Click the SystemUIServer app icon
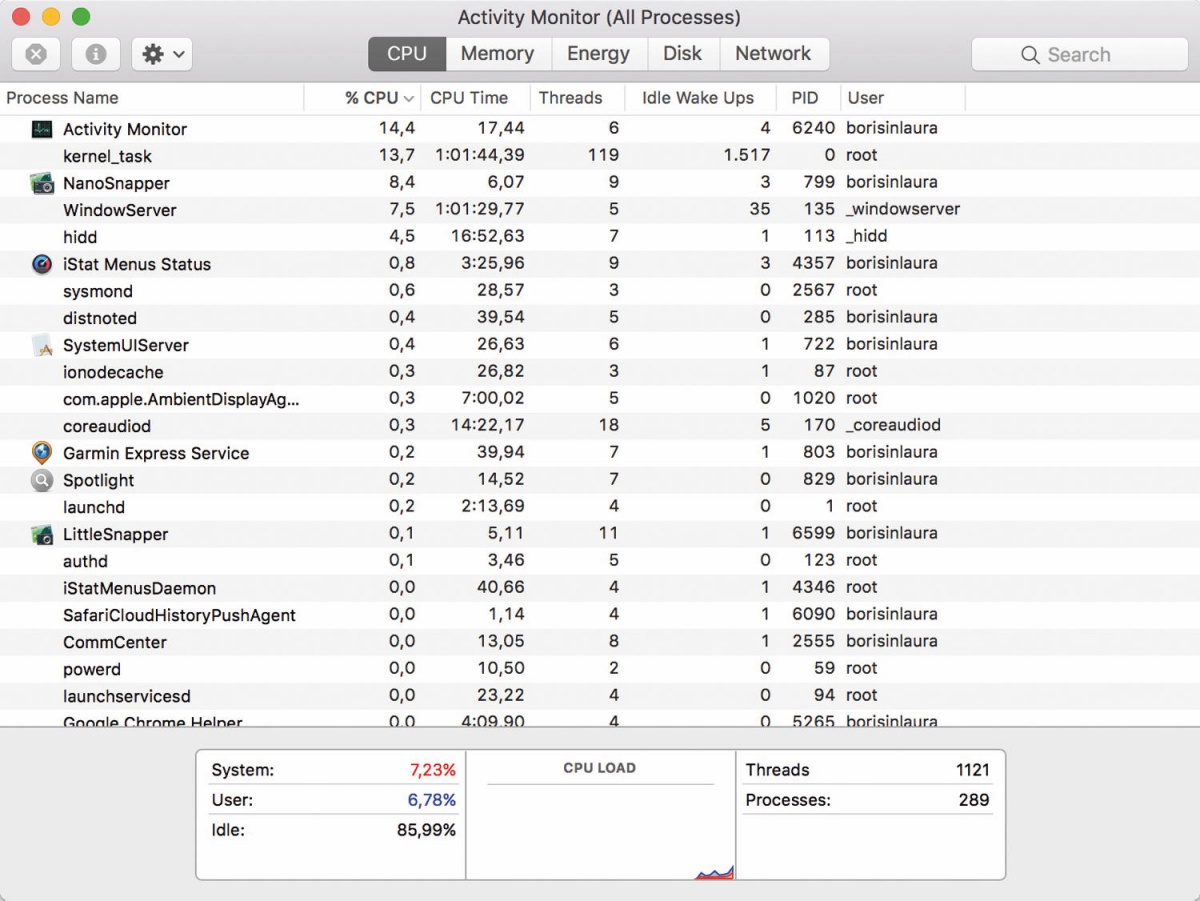The image size is (1200, 901). (x=41, y=345)
